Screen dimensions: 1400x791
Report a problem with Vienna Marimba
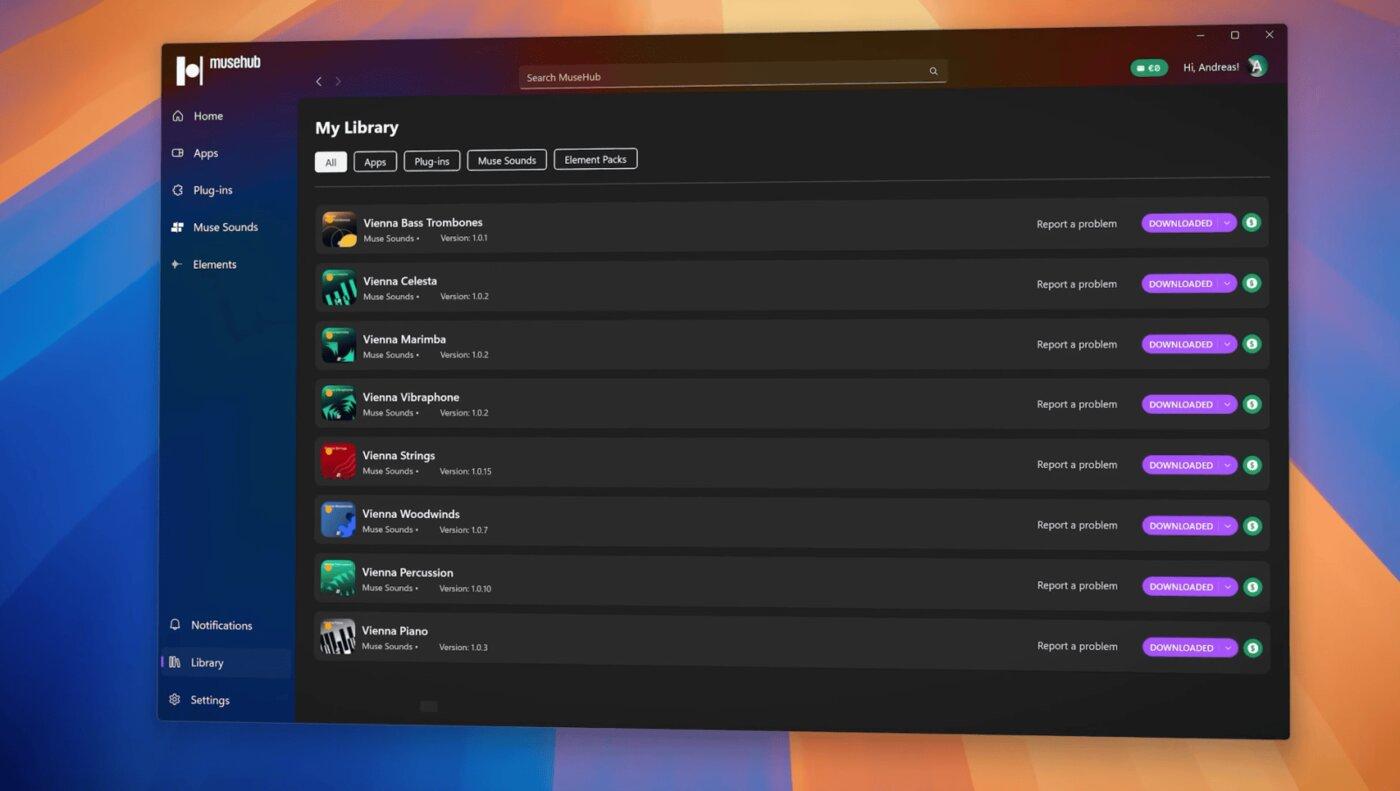pos(1076,344)
